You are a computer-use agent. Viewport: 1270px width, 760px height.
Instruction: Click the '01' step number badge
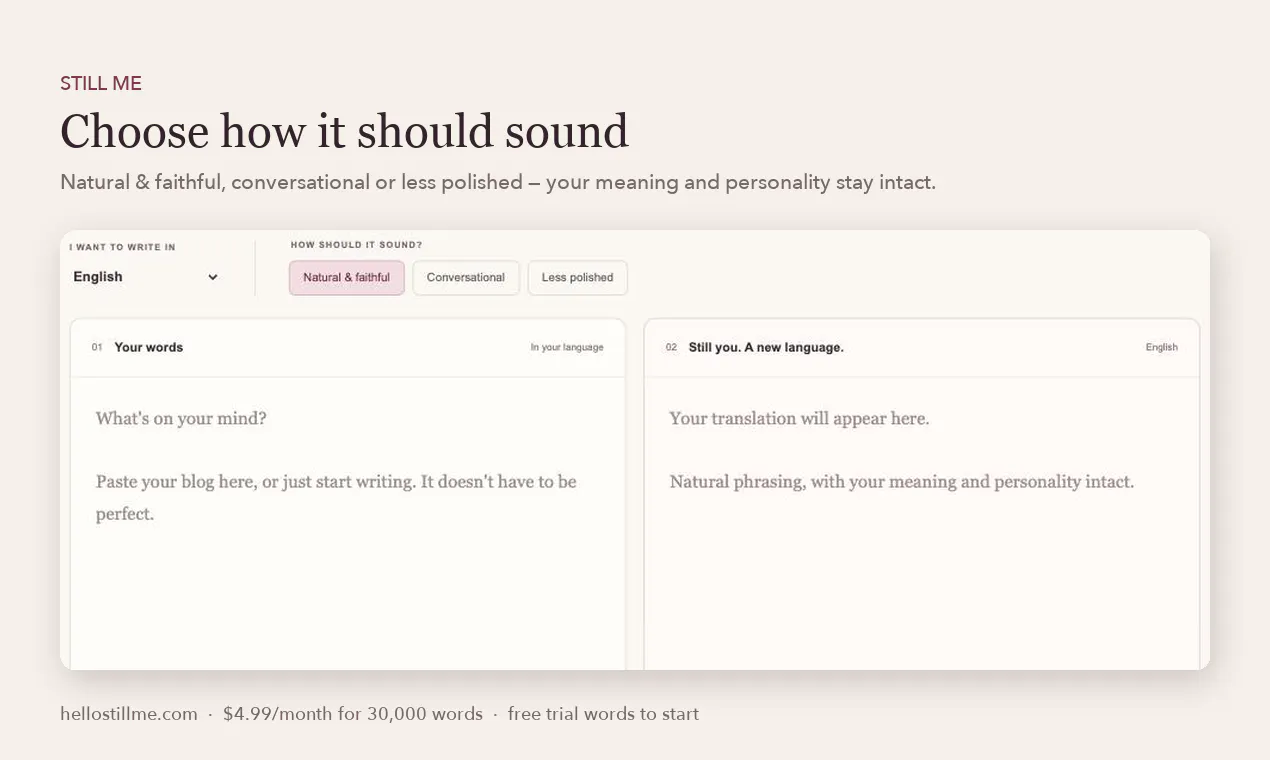97,347
